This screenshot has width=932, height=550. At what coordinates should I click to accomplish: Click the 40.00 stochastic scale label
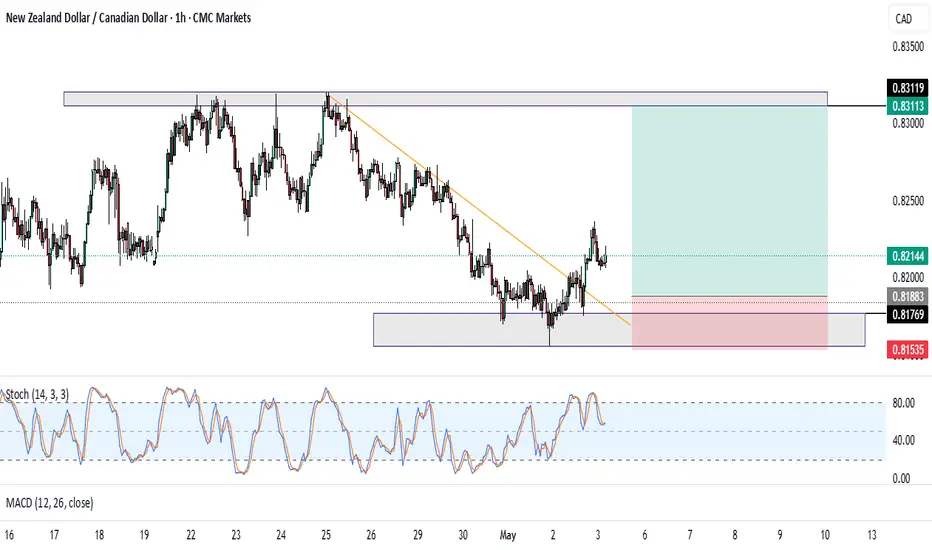click(x=903, y=441)
